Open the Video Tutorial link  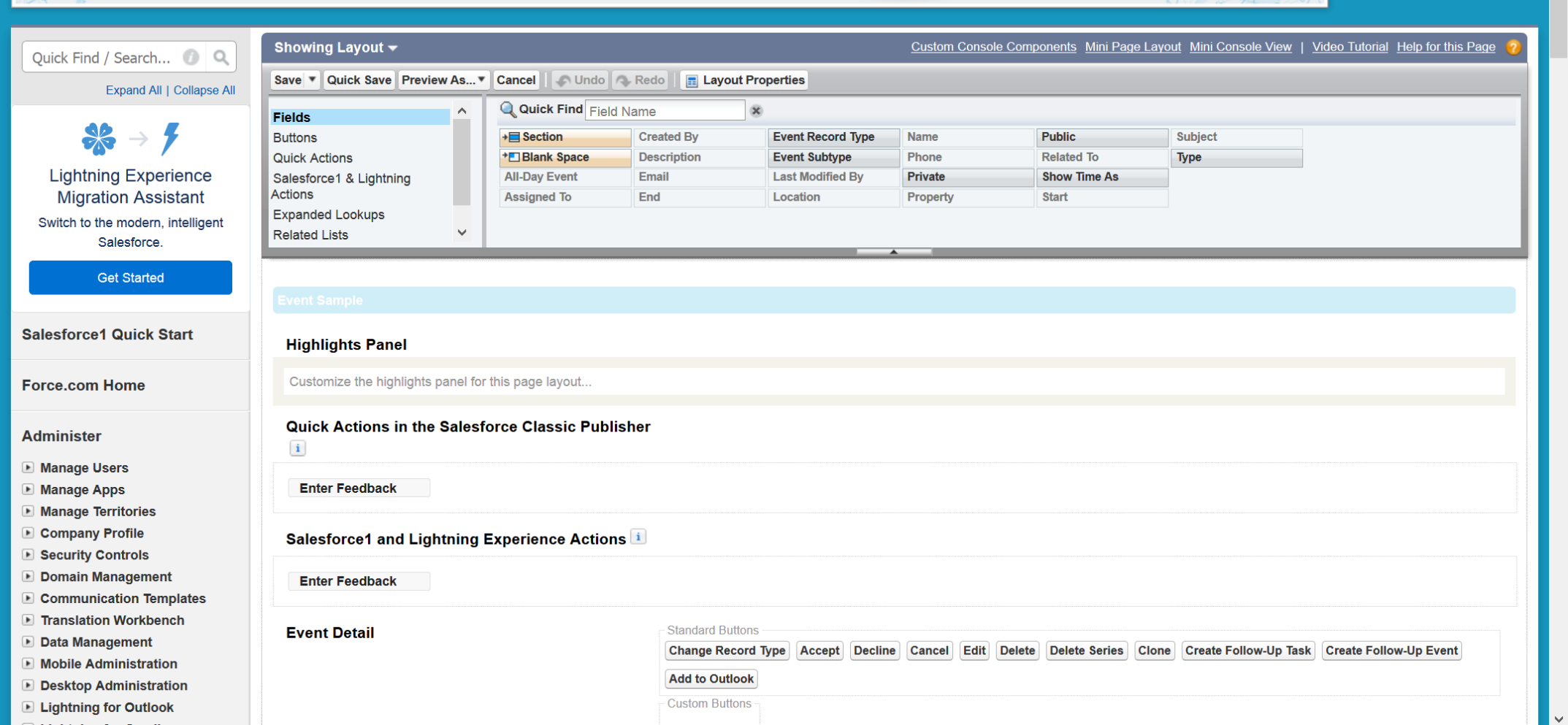pyautogui.click(x=1350, y=47)
